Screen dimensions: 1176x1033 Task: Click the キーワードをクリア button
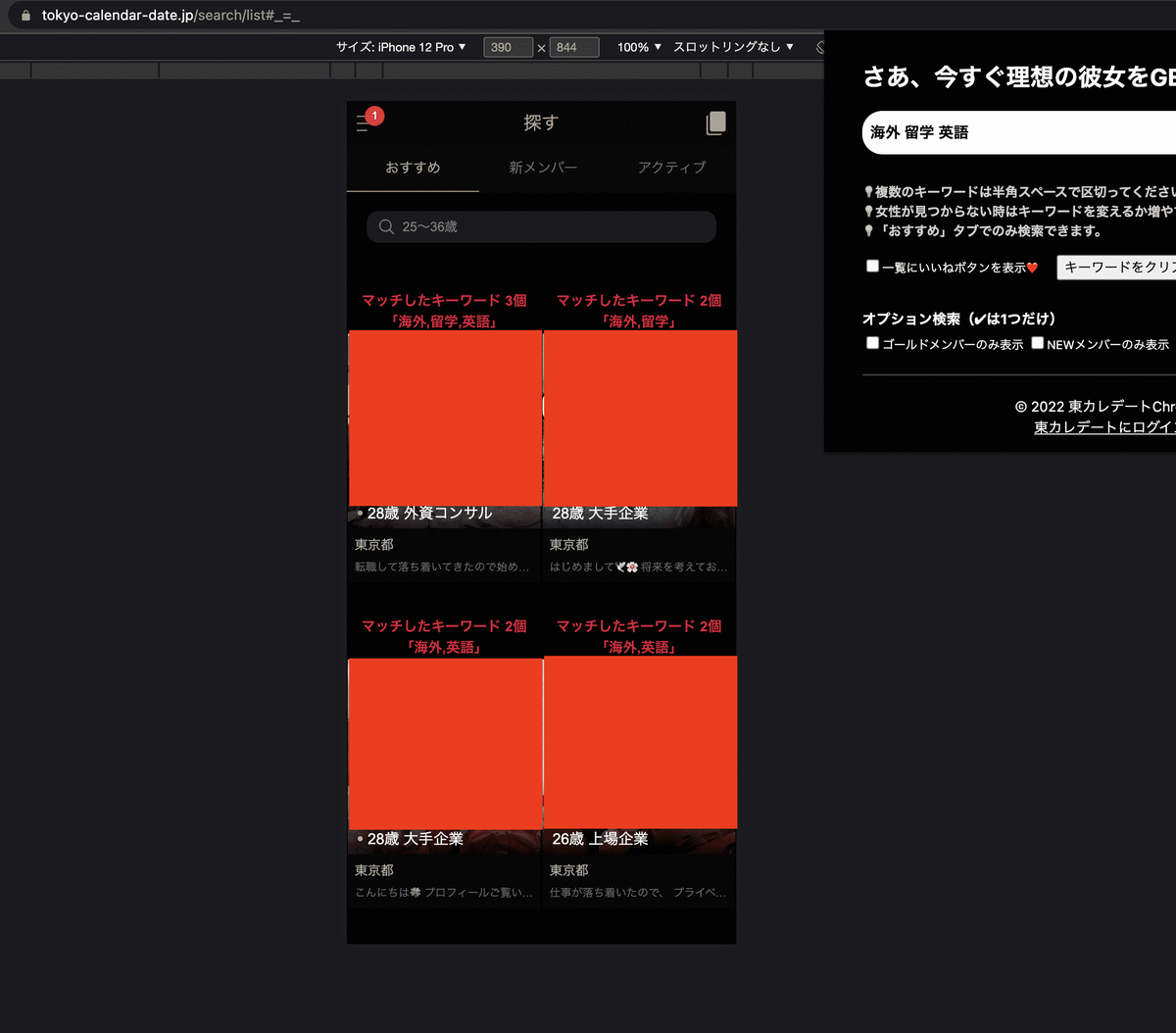[x=1116, y=267]
